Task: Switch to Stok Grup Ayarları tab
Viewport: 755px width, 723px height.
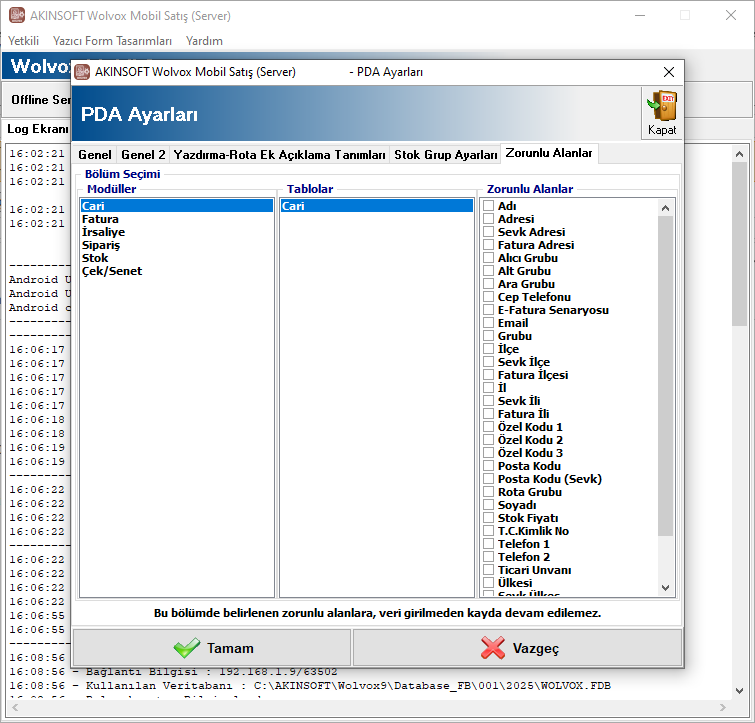Action: 445,155
